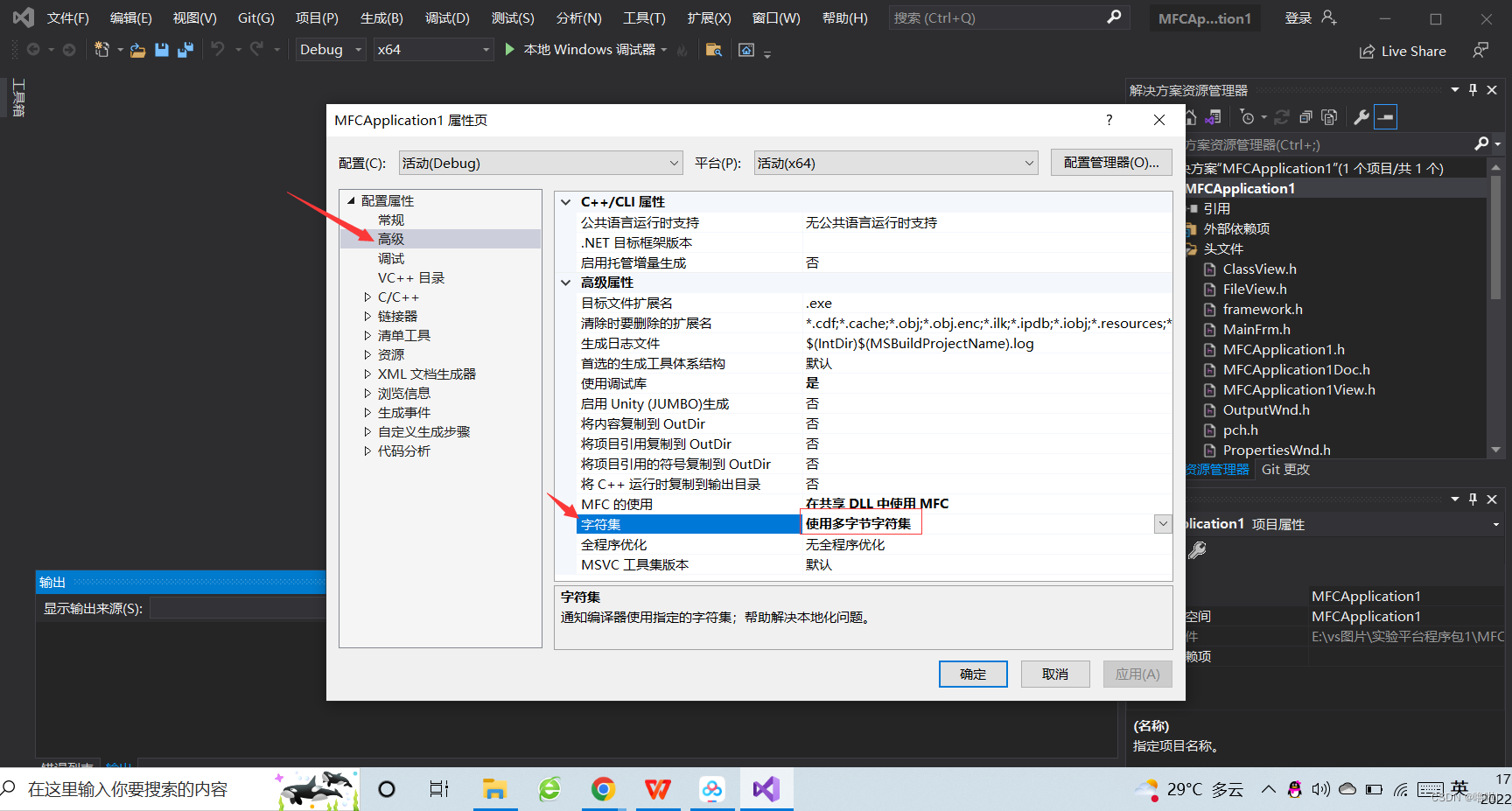Click the search magnifier in search box
1512x811 pixels.
[1114, 17]
